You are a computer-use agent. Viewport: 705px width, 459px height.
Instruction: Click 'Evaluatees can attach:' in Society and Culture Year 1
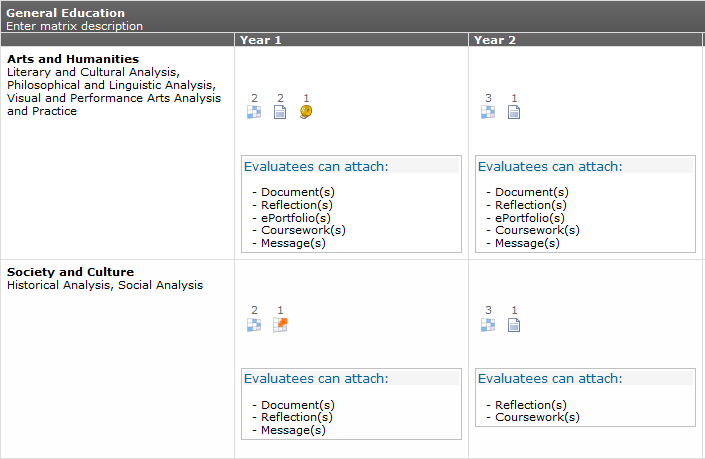[316, 379]
